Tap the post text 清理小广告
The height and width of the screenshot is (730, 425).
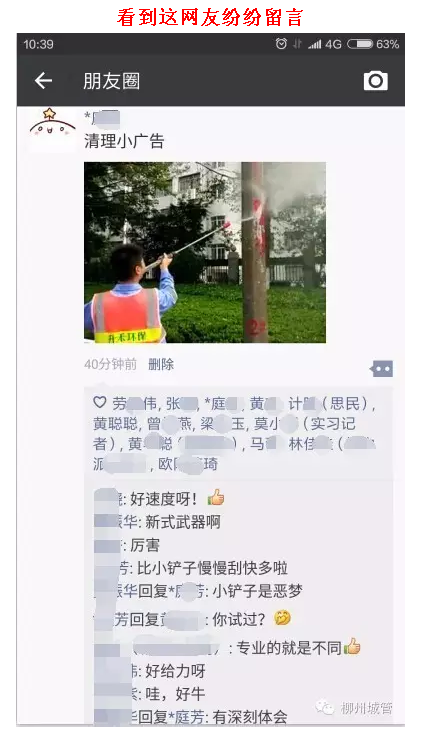click(124, 141)
